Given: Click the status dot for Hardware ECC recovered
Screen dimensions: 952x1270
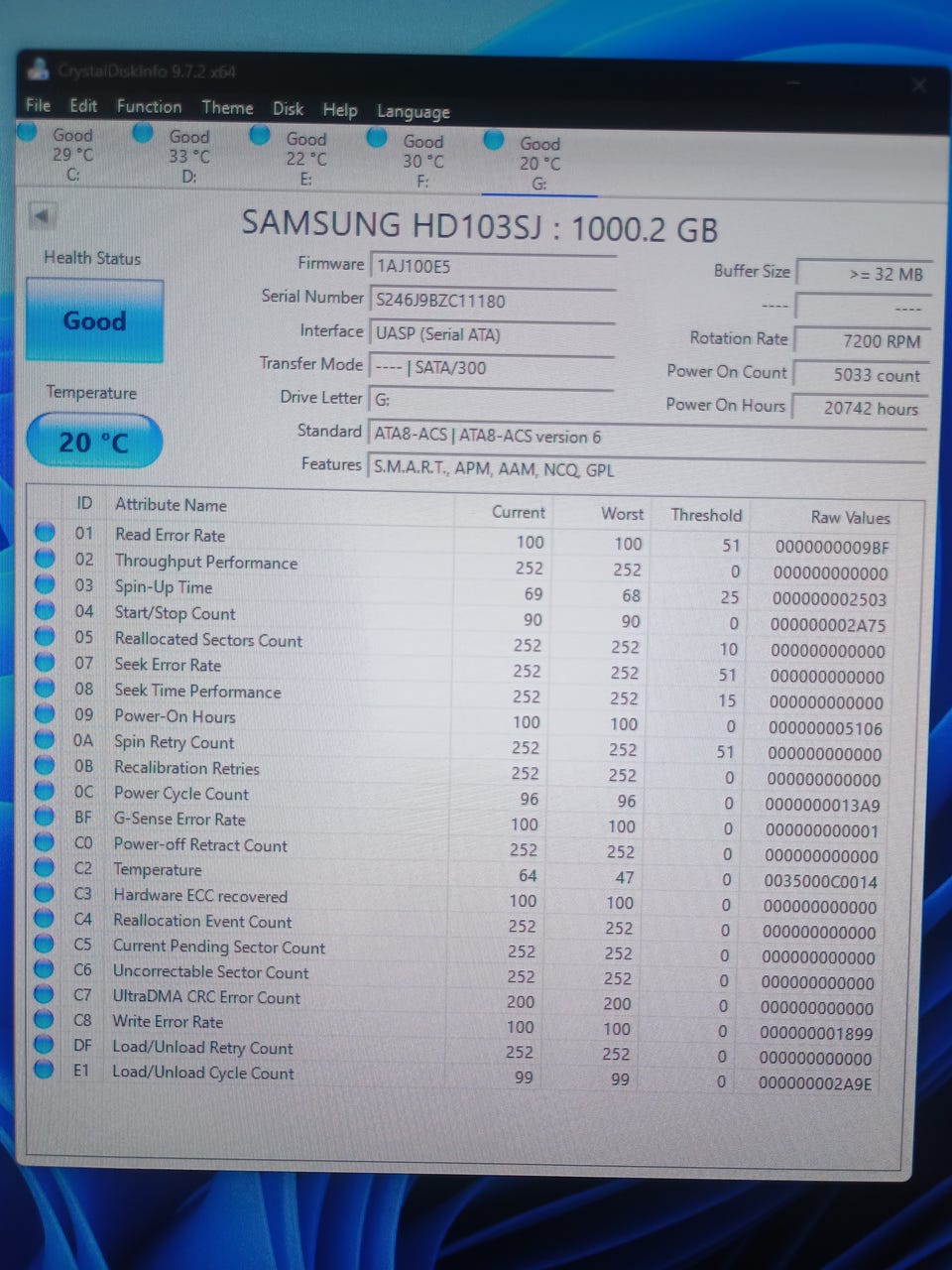Looking at the screenshot, I should pyautogui.click(x=44, y=893).
